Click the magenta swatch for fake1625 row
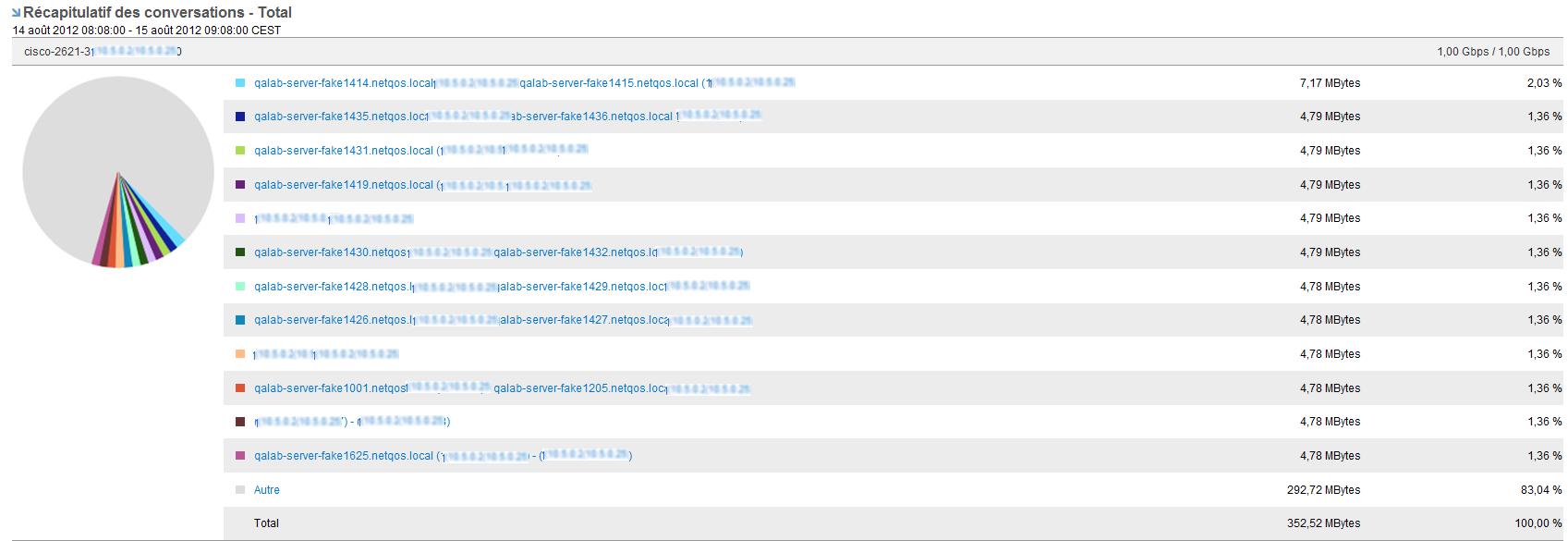The image size is (1568, 541). (x=240, y=456)
